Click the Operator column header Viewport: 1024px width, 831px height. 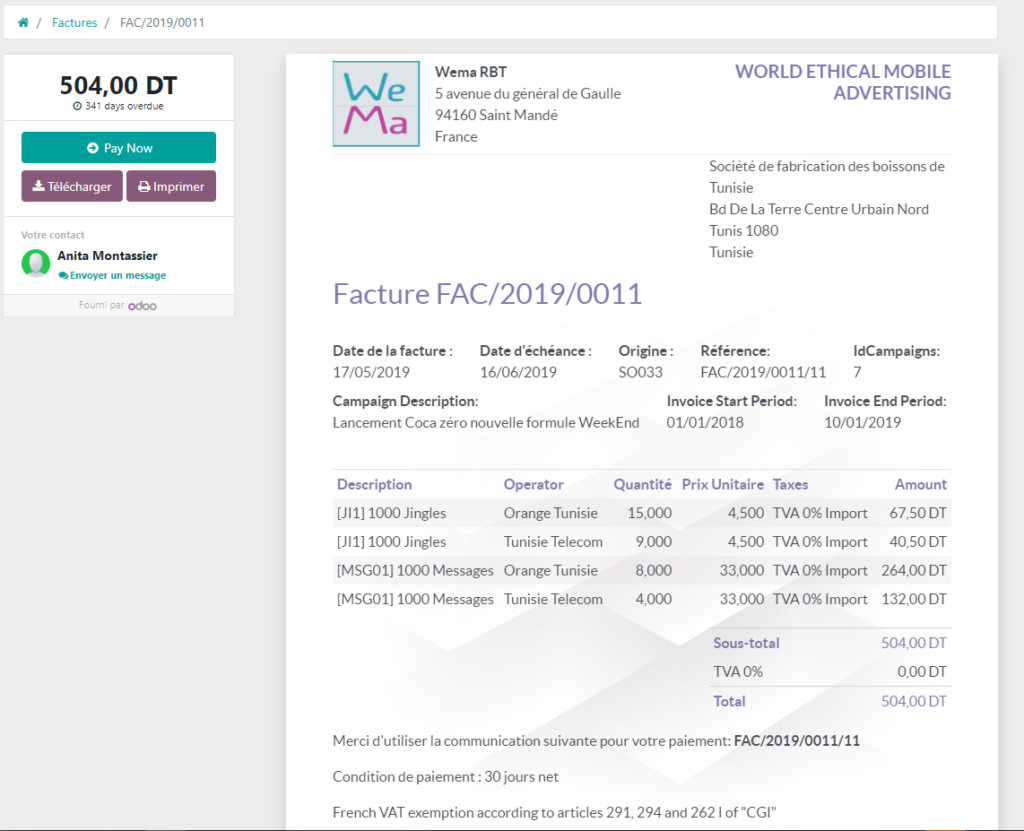pos(533,484)
